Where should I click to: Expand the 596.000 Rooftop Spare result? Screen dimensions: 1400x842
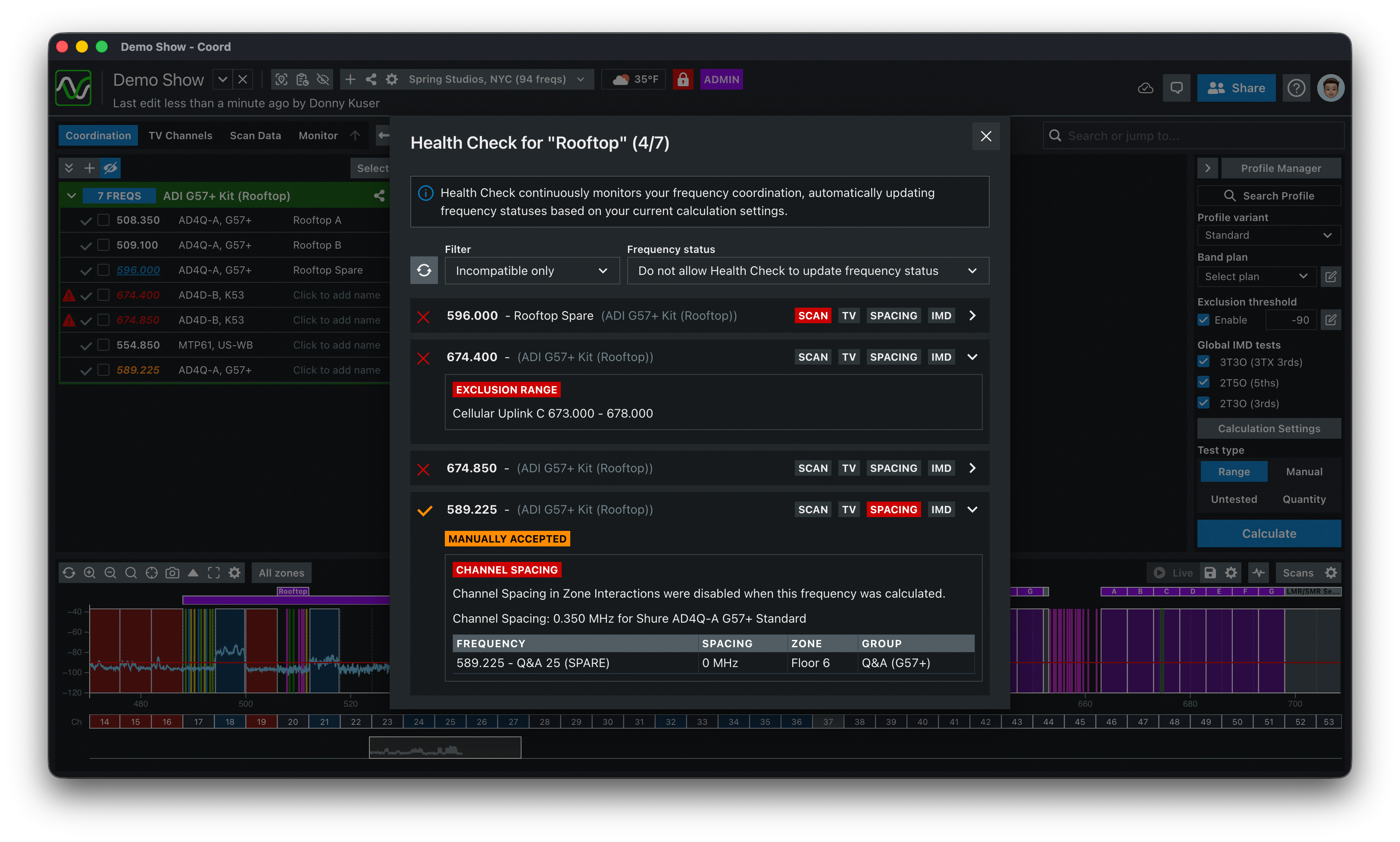point(972,315)
